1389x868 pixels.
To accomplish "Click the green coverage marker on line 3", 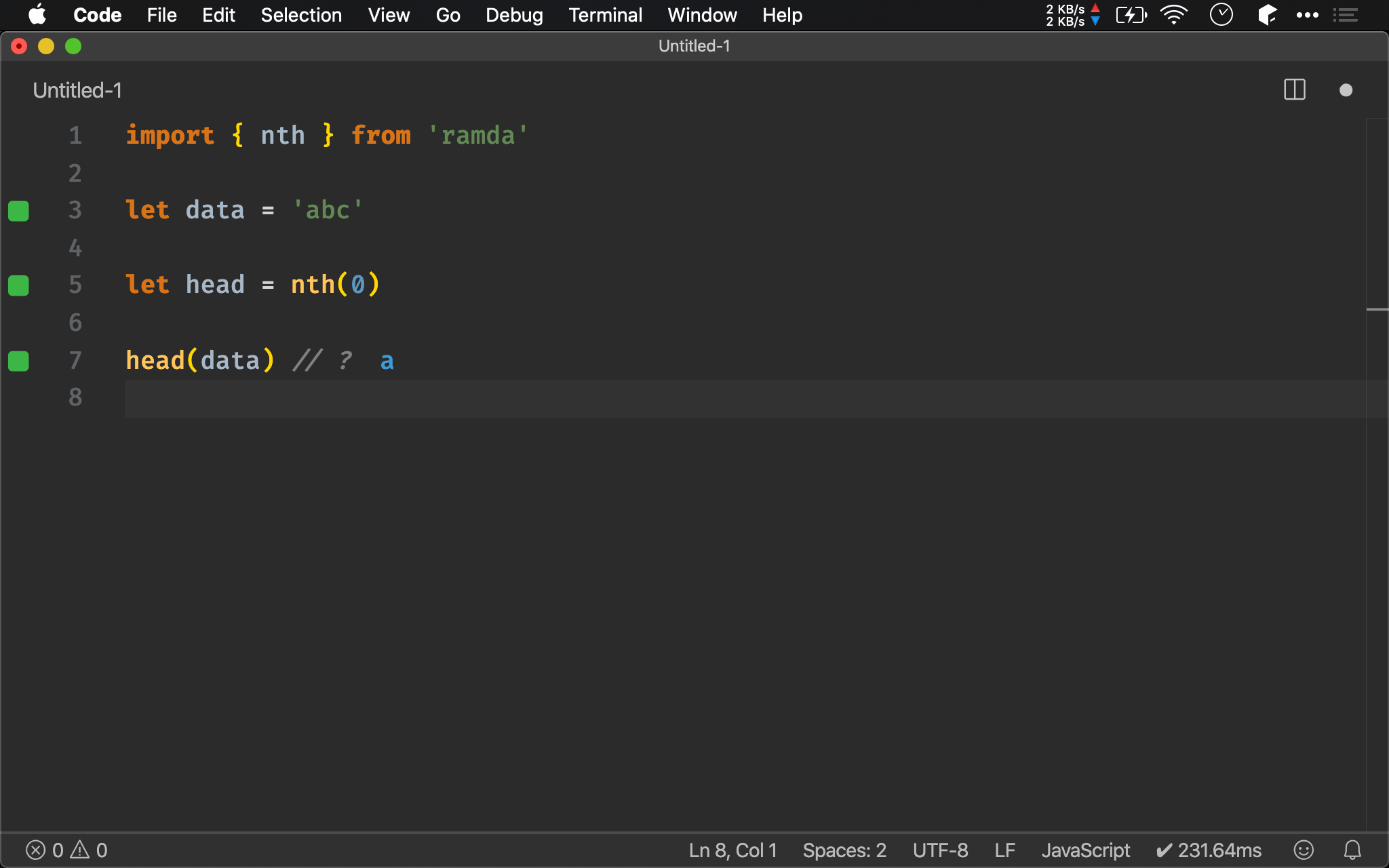I will [18, 211].
